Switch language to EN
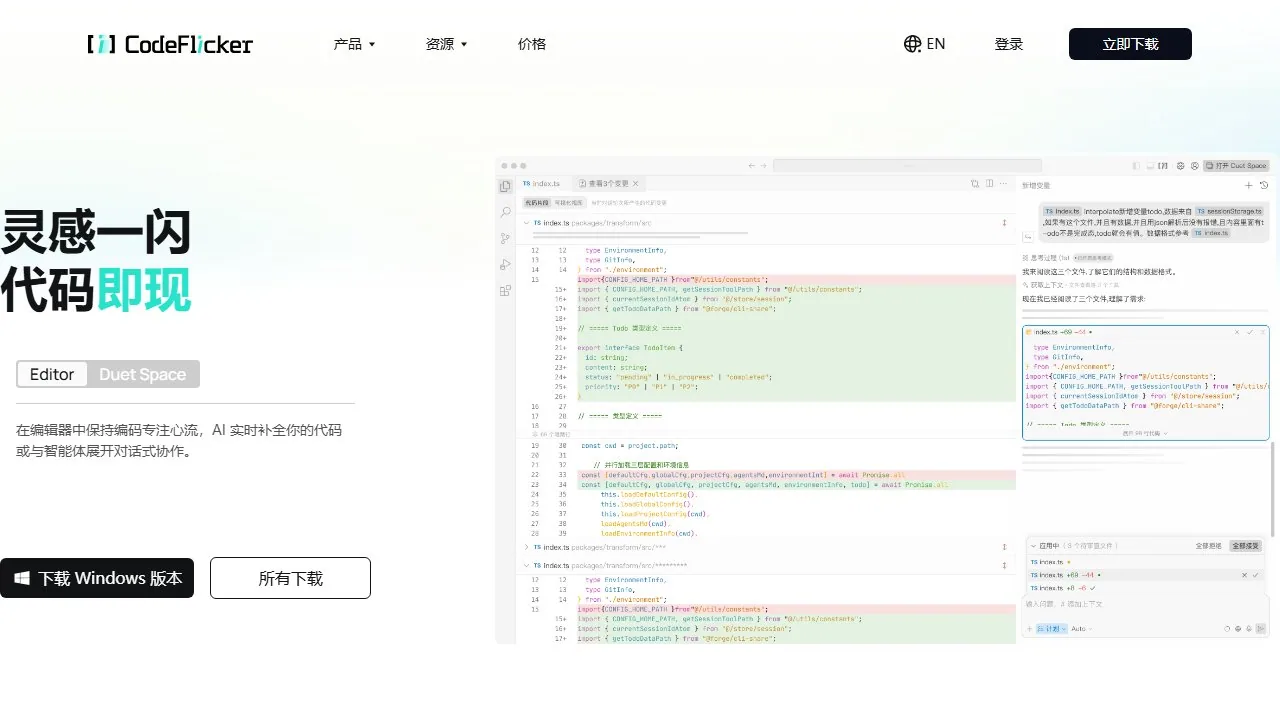 [x=924, y=44]
